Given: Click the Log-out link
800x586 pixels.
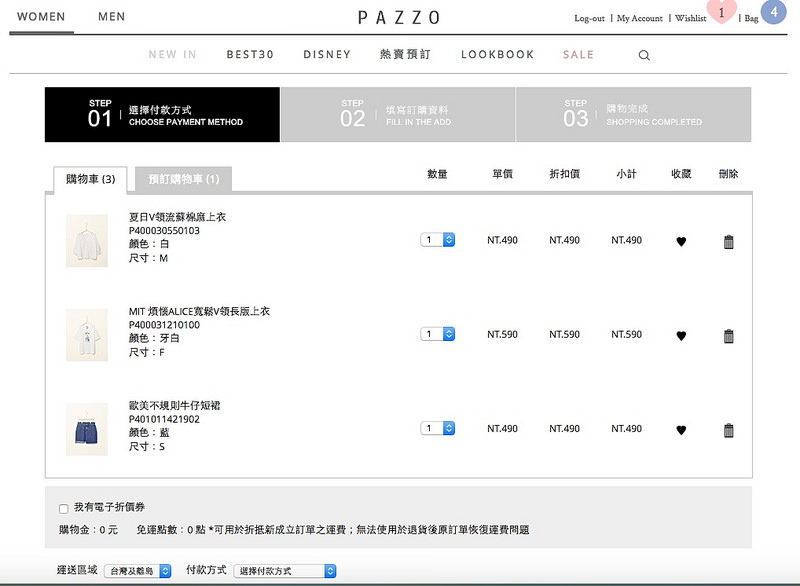Looking at the screenshot, I should tap(589, 18).
